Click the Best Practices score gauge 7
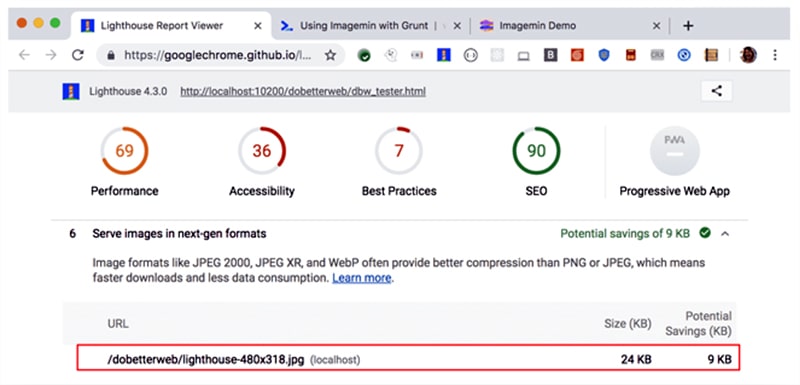The height and width of the screenshot is (385, 800). tap(399, 151)
